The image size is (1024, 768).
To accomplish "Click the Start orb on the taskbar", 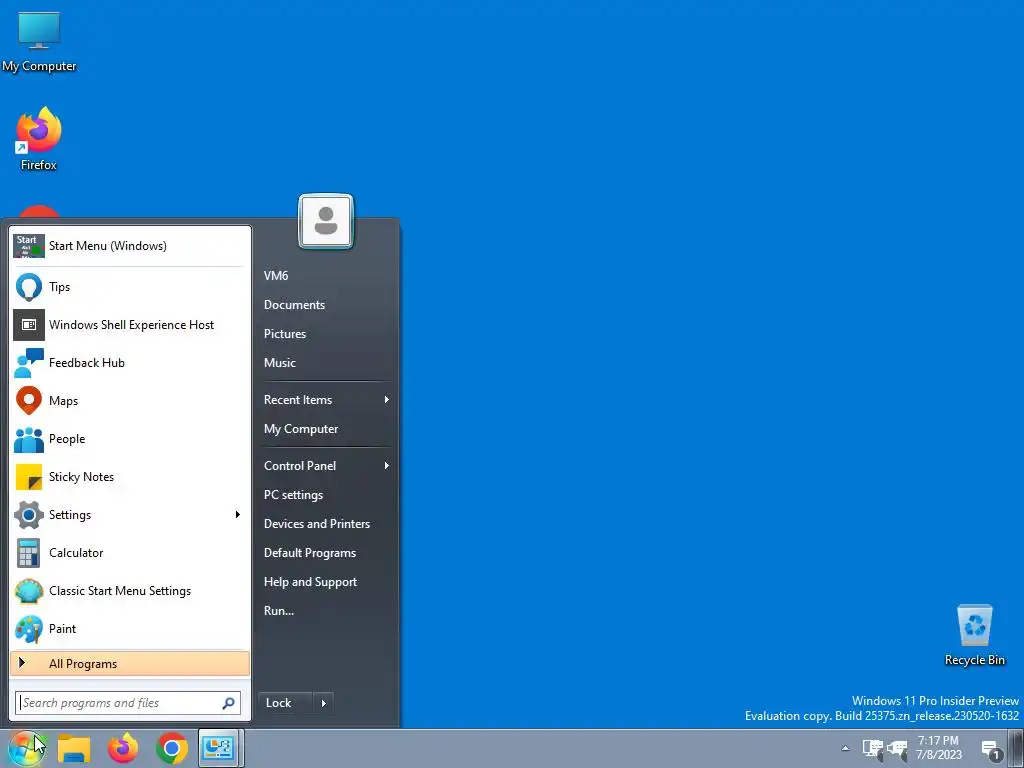I will click(25, 748).
